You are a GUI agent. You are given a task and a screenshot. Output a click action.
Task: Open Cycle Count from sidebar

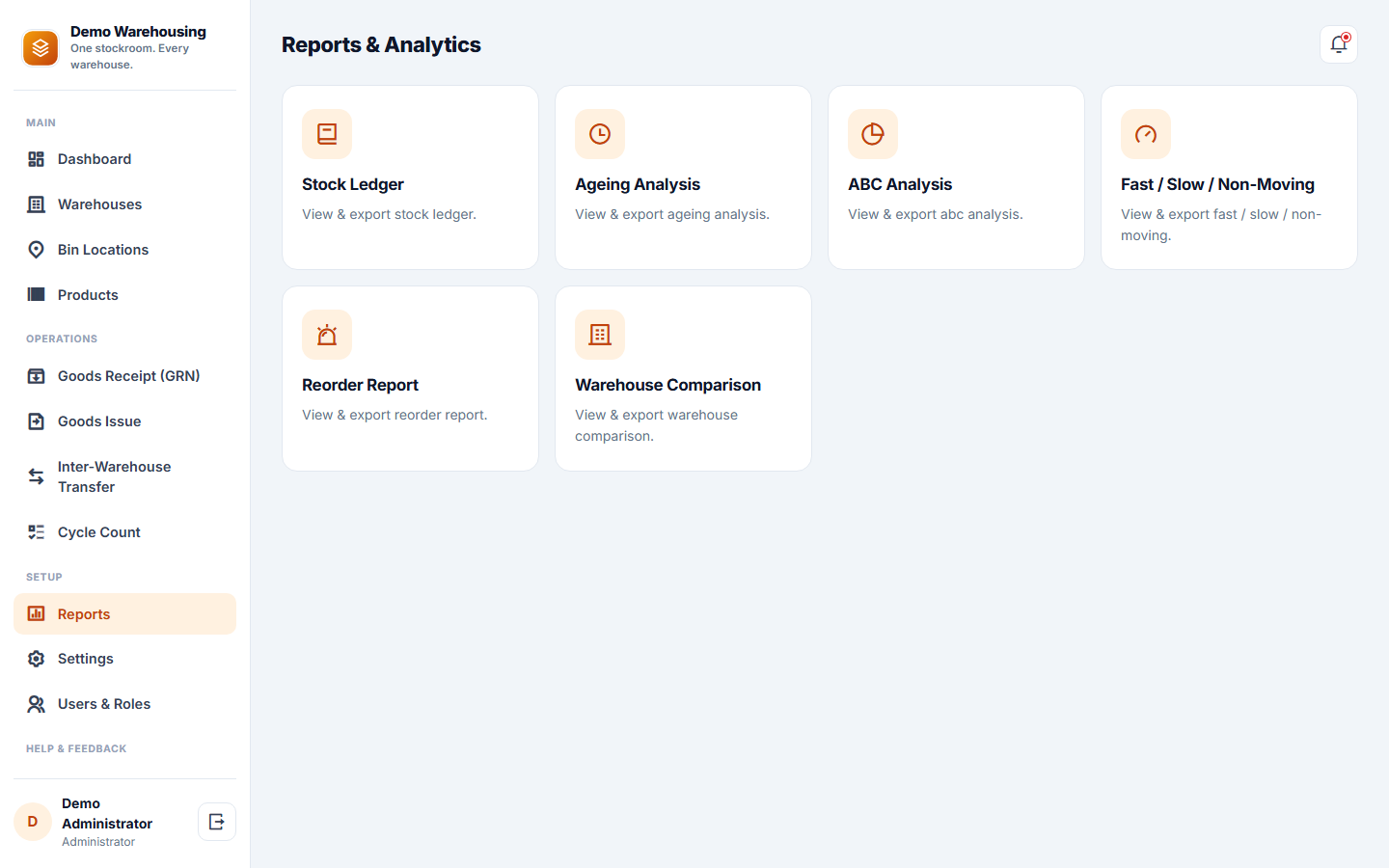coord(124,532)
